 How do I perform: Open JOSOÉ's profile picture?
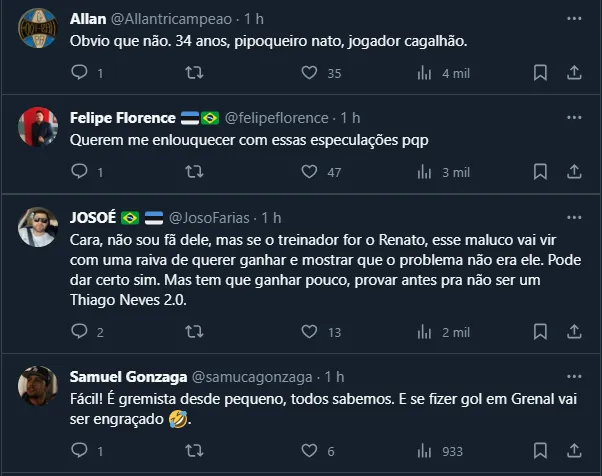(39, 228)
